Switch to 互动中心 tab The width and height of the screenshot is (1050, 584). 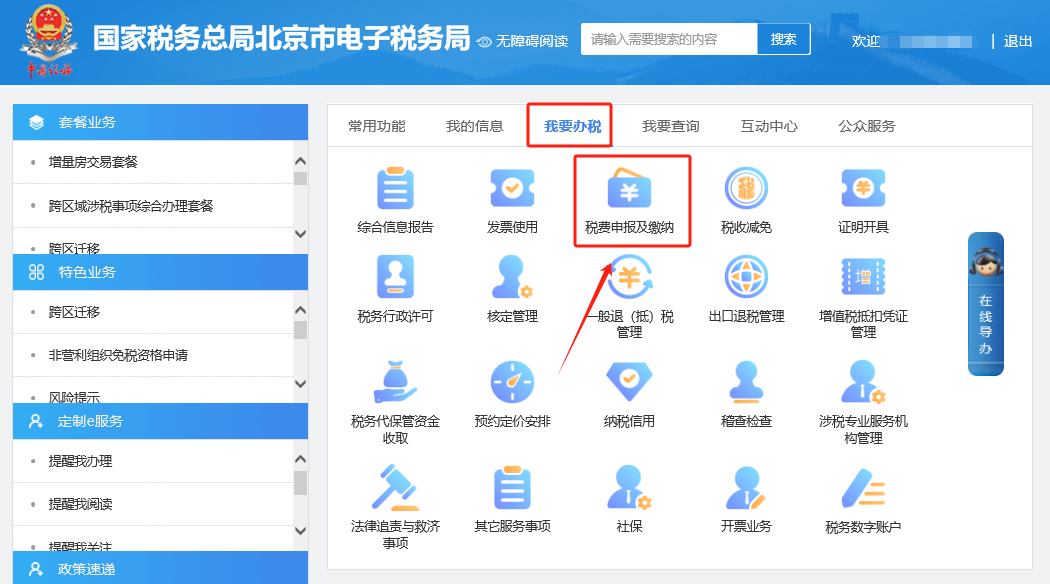click(769, 126)
